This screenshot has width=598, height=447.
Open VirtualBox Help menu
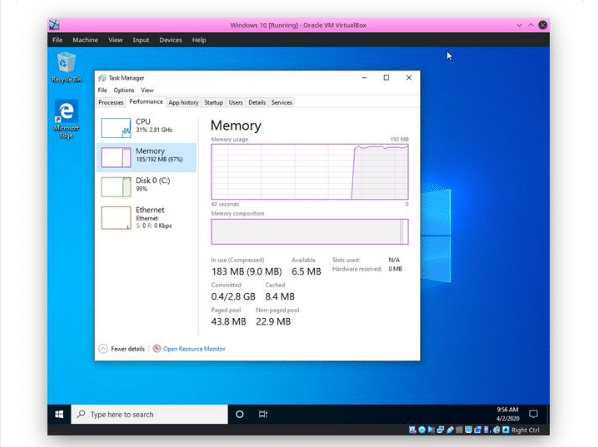pyautogui.click(x=199, y=40)
